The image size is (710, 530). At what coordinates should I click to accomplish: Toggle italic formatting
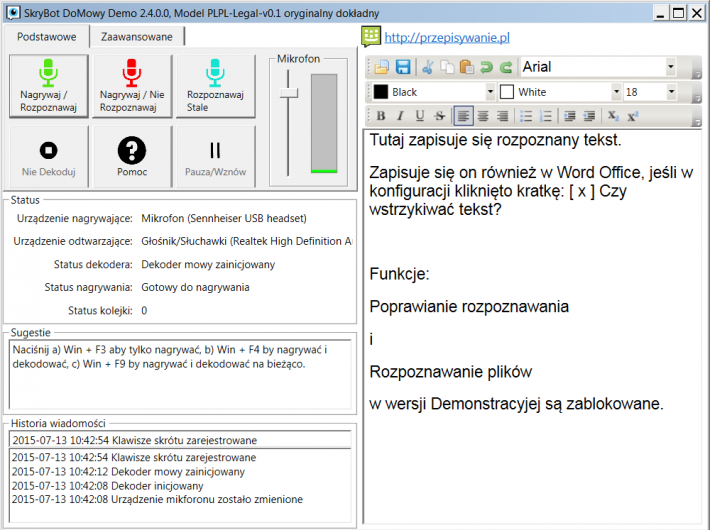(400, 116)
